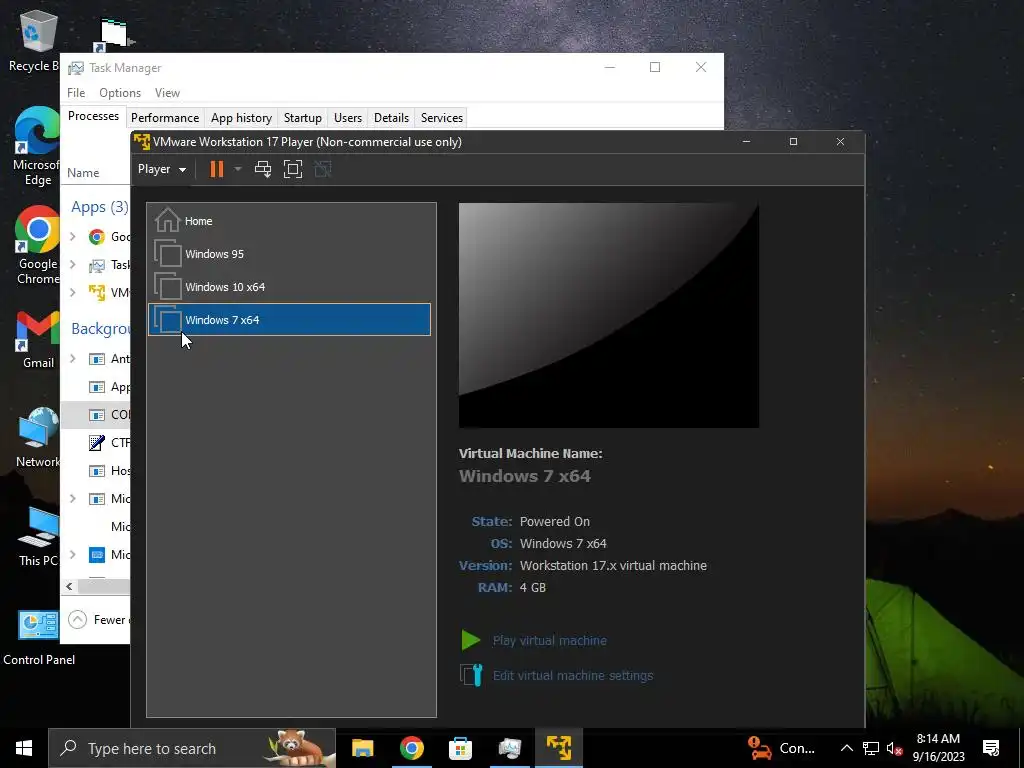Select the Windows 95 virtual machine

click(289, 254)
